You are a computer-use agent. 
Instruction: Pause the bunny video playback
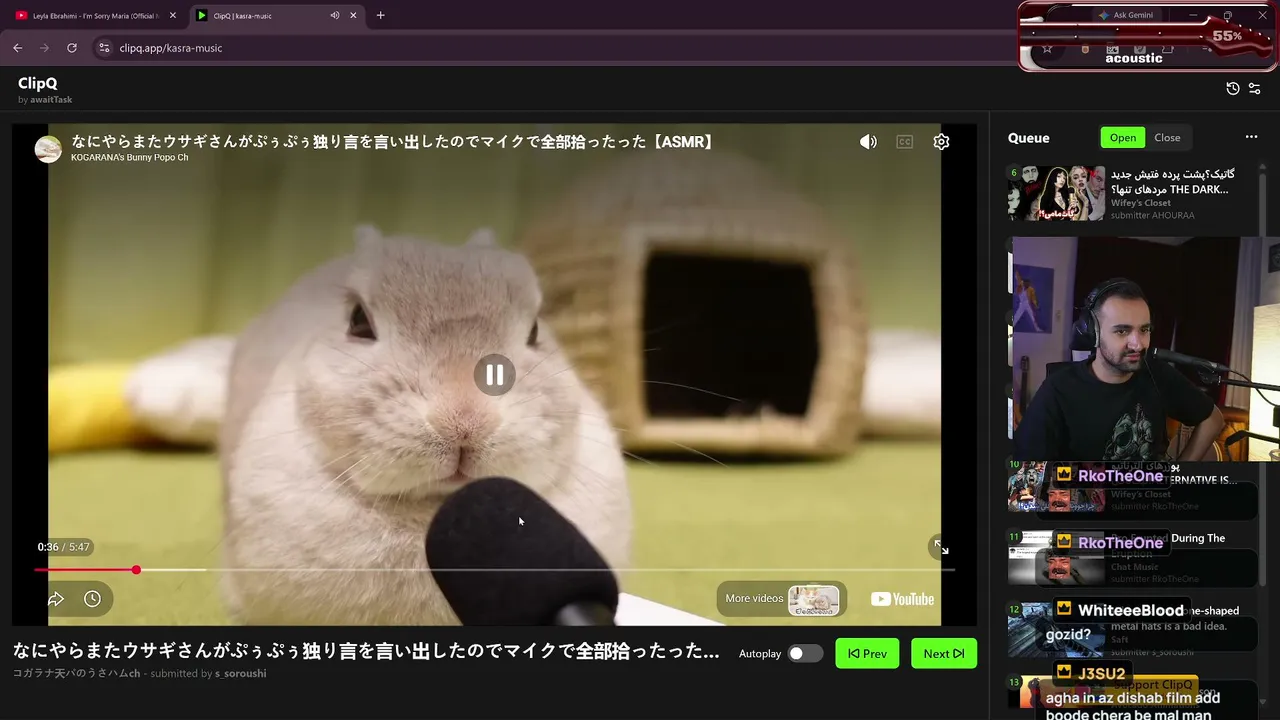pyautogui.click(x=494, y=375)
